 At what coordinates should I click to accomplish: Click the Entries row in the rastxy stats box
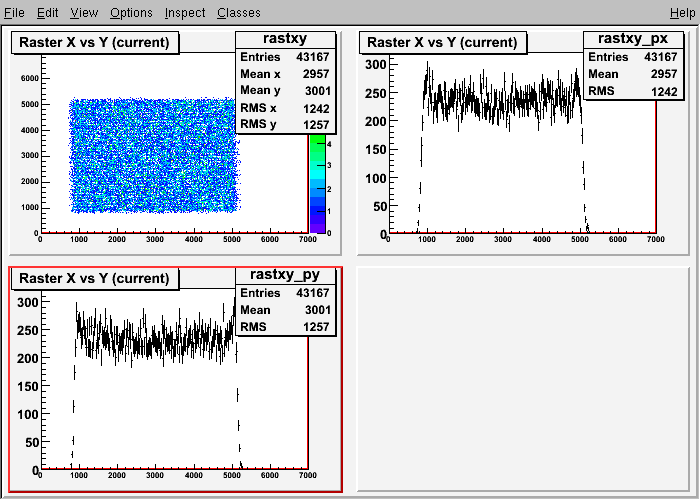coord(285,57)
